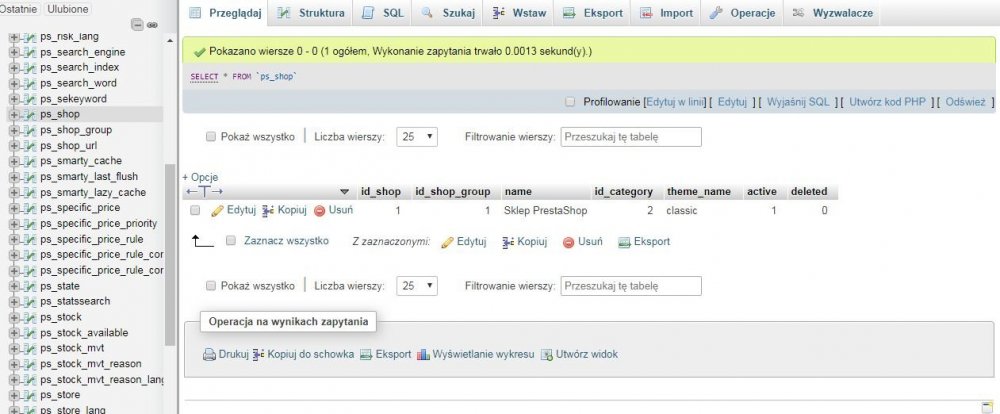
Task: Click the Kopiuj icon in Z zaznaczonymi bar
Action: 508,242
